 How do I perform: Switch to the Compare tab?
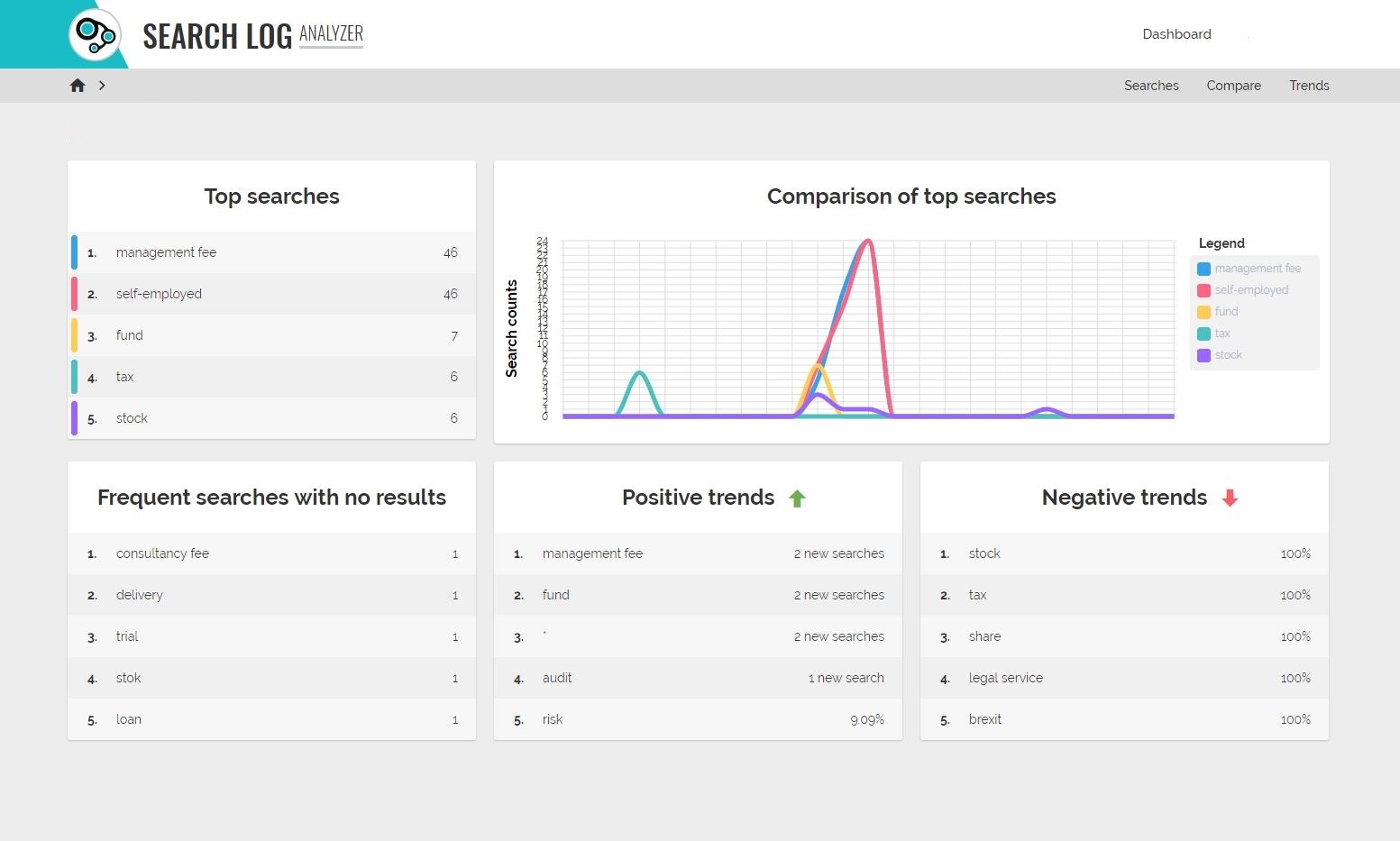tap(1233, 86)
